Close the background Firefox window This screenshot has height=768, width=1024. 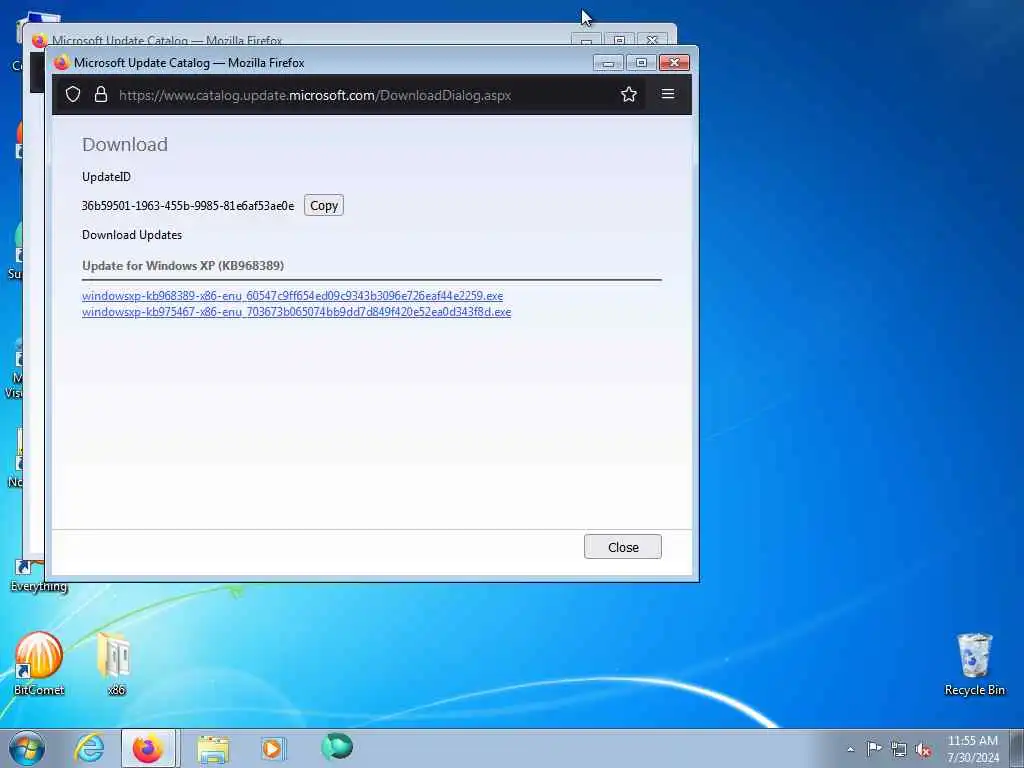652,40
